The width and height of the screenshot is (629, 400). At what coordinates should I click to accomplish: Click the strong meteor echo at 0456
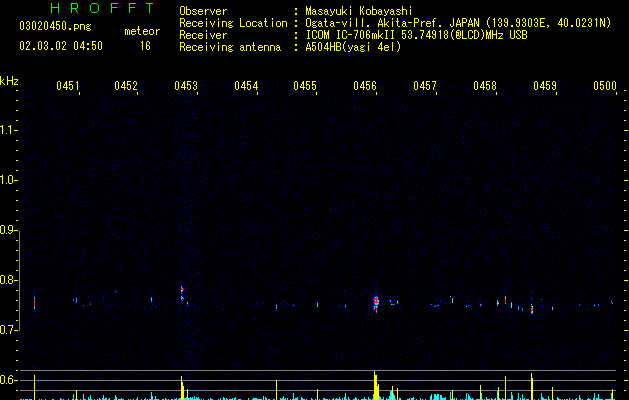[376, 303]
